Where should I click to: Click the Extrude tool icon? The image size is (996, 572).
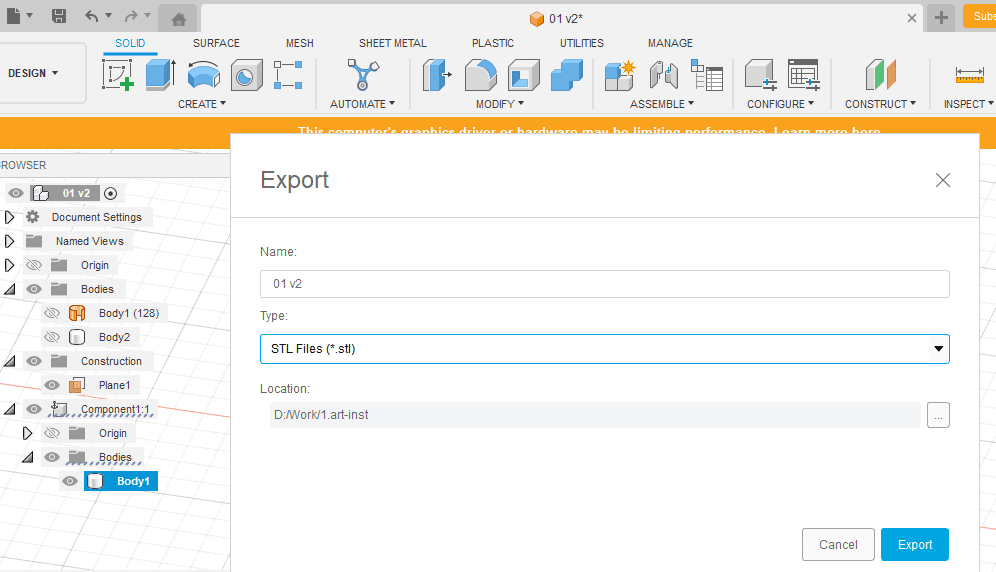160,75
